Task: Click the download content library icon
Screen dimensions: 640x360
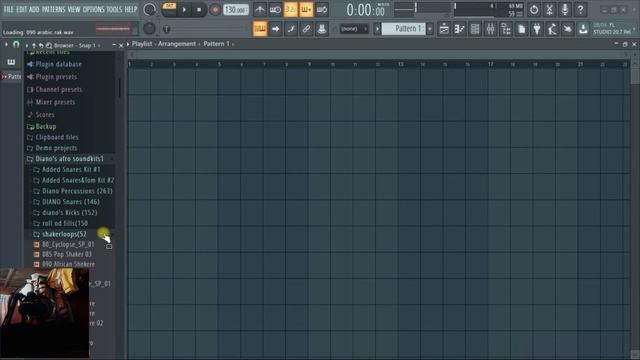Action: (584, 29)
